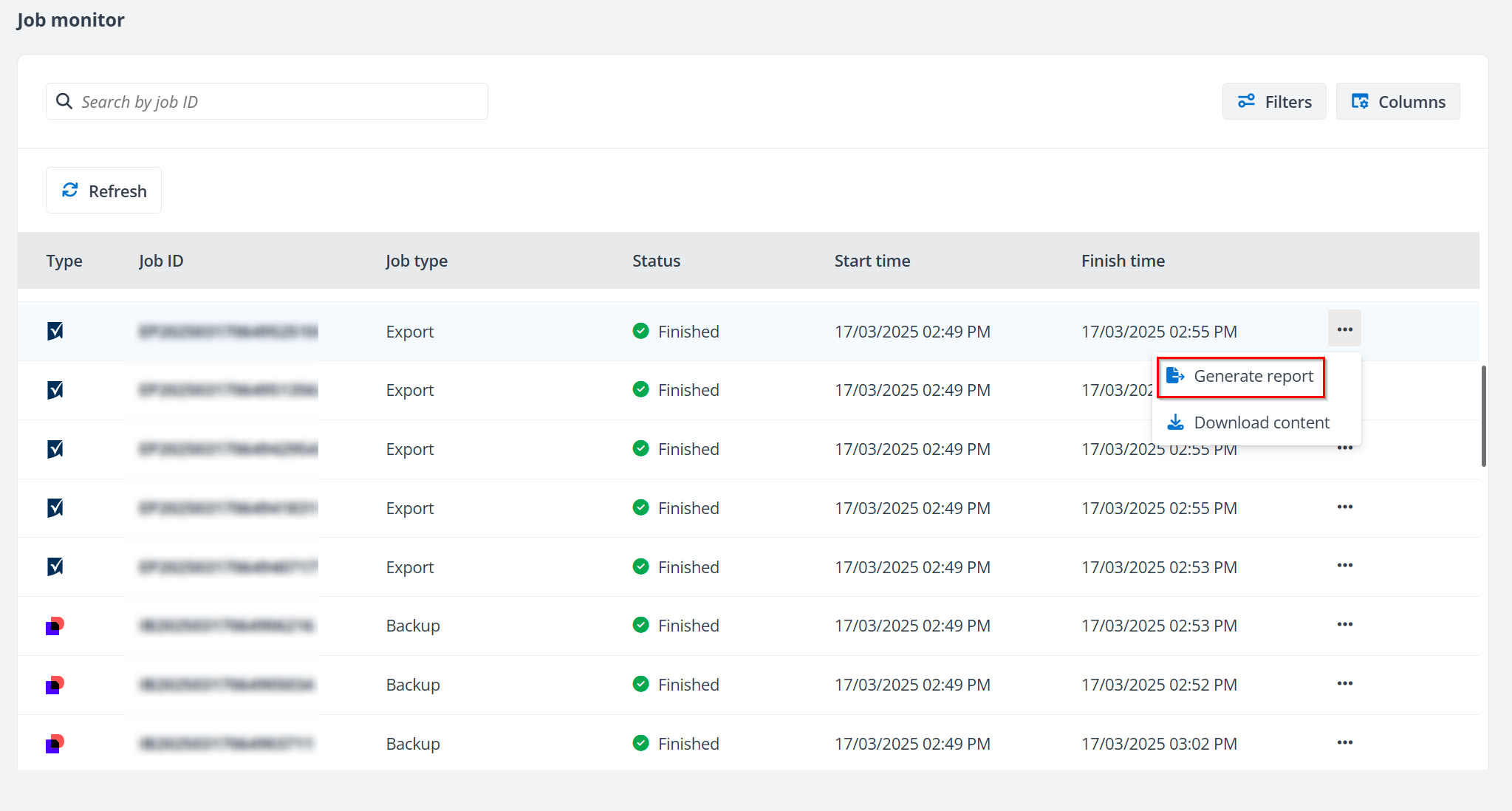Open the actions menu on the 02:52 PM Backup row
This screenshot has width=1512, height=811.
(1344, 682)
